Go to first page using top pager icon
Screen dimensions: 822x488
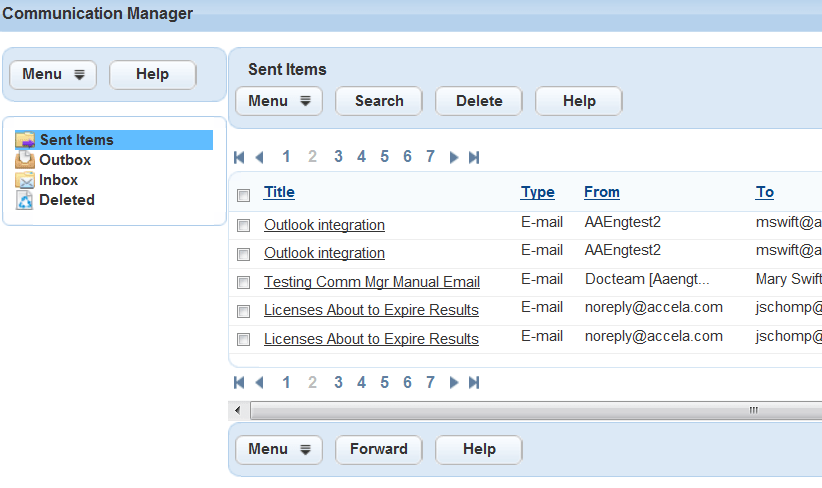click(x=239, y=157)
